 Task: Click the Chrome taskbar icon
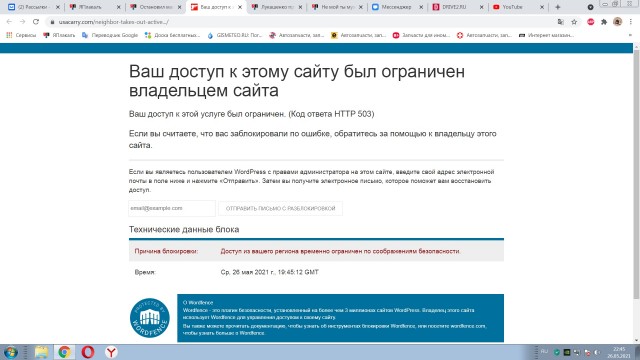(x=64, y=352)
